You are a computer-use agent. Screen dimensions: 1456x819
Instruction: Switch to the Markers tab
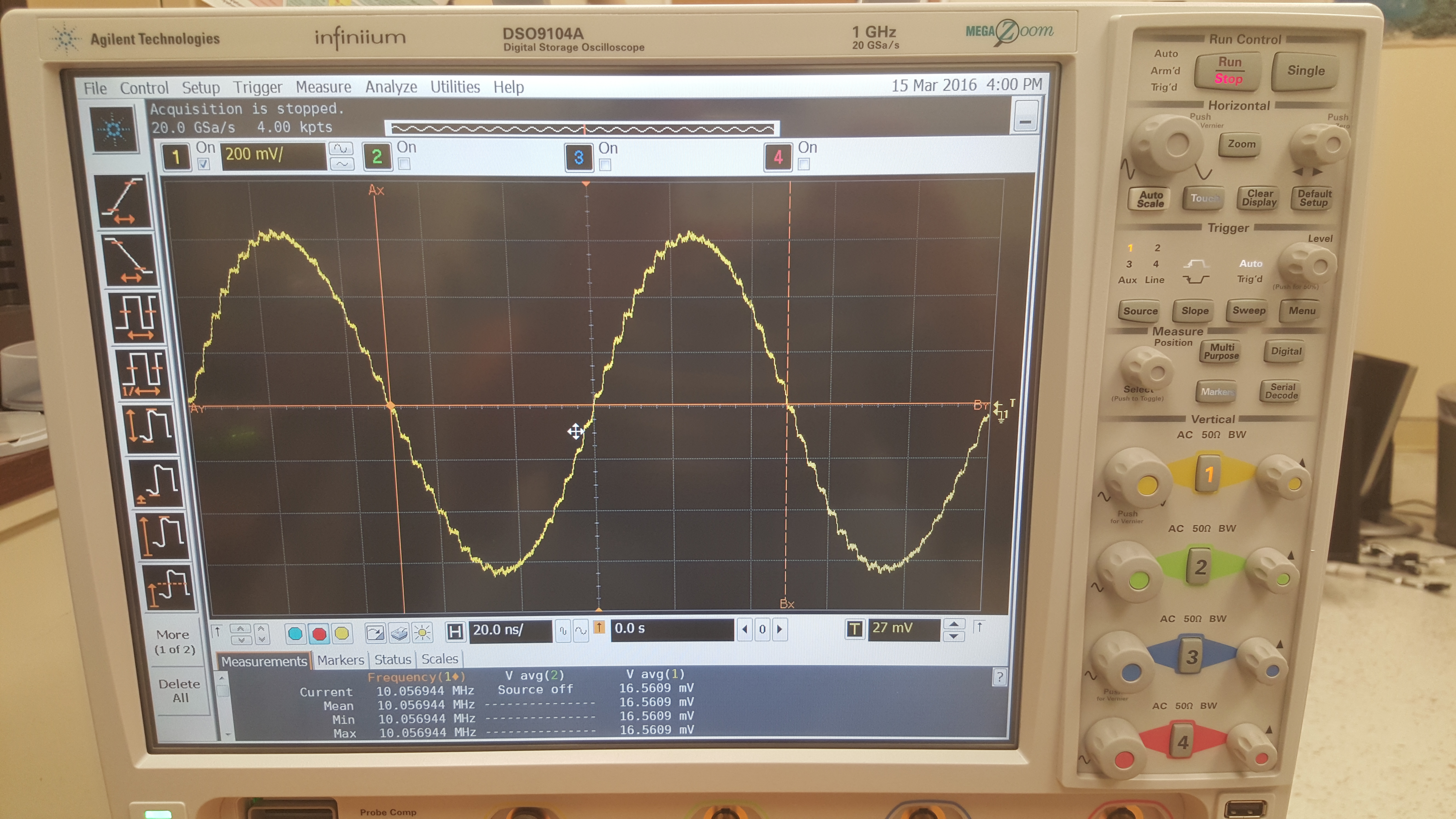click(x=340, y=660)
